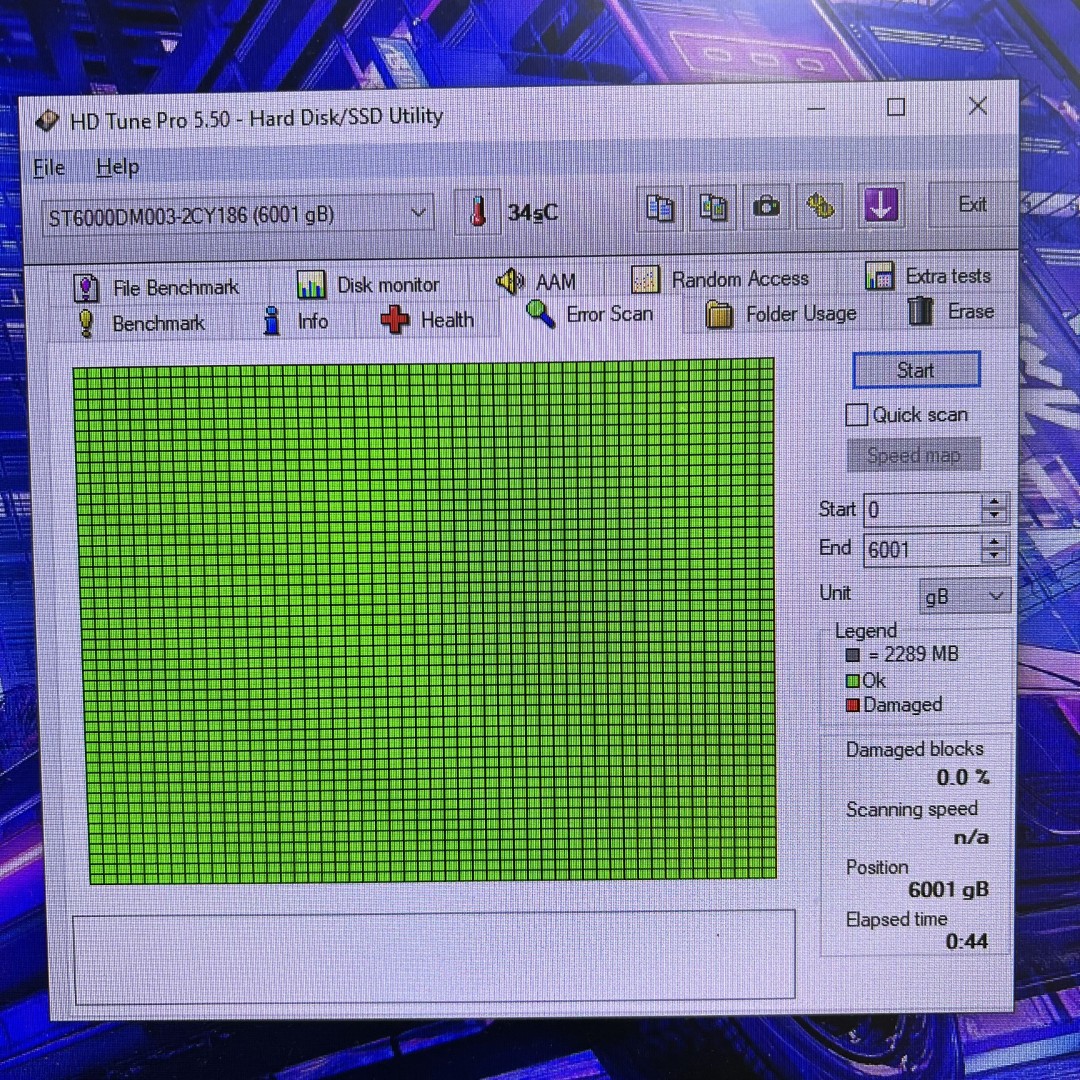
Task: Open the Health tab
Action: 428,321
